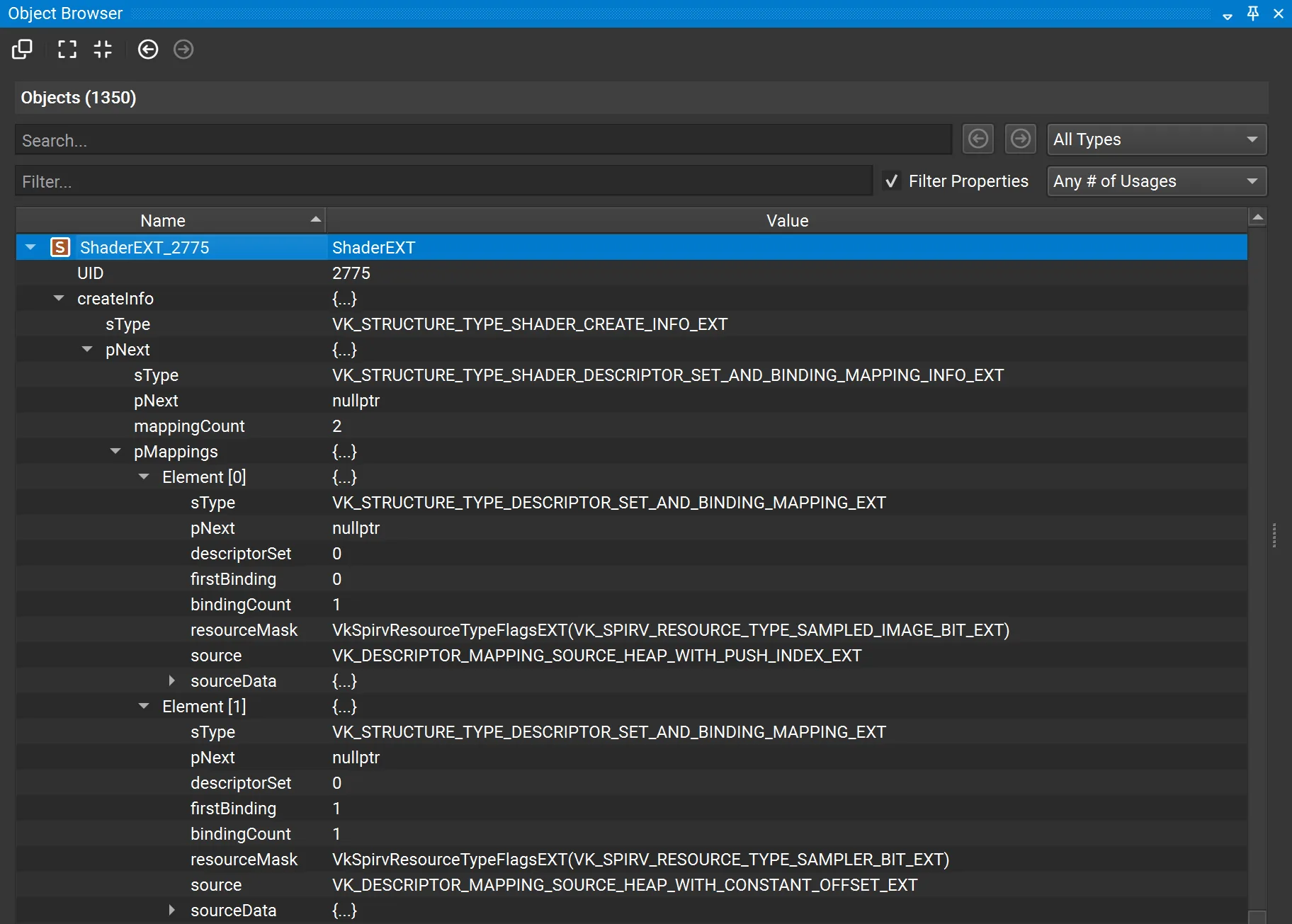Select sType row under Element [0]
The width and height of the screenshot is (1292, 924).
click(631, 502)
